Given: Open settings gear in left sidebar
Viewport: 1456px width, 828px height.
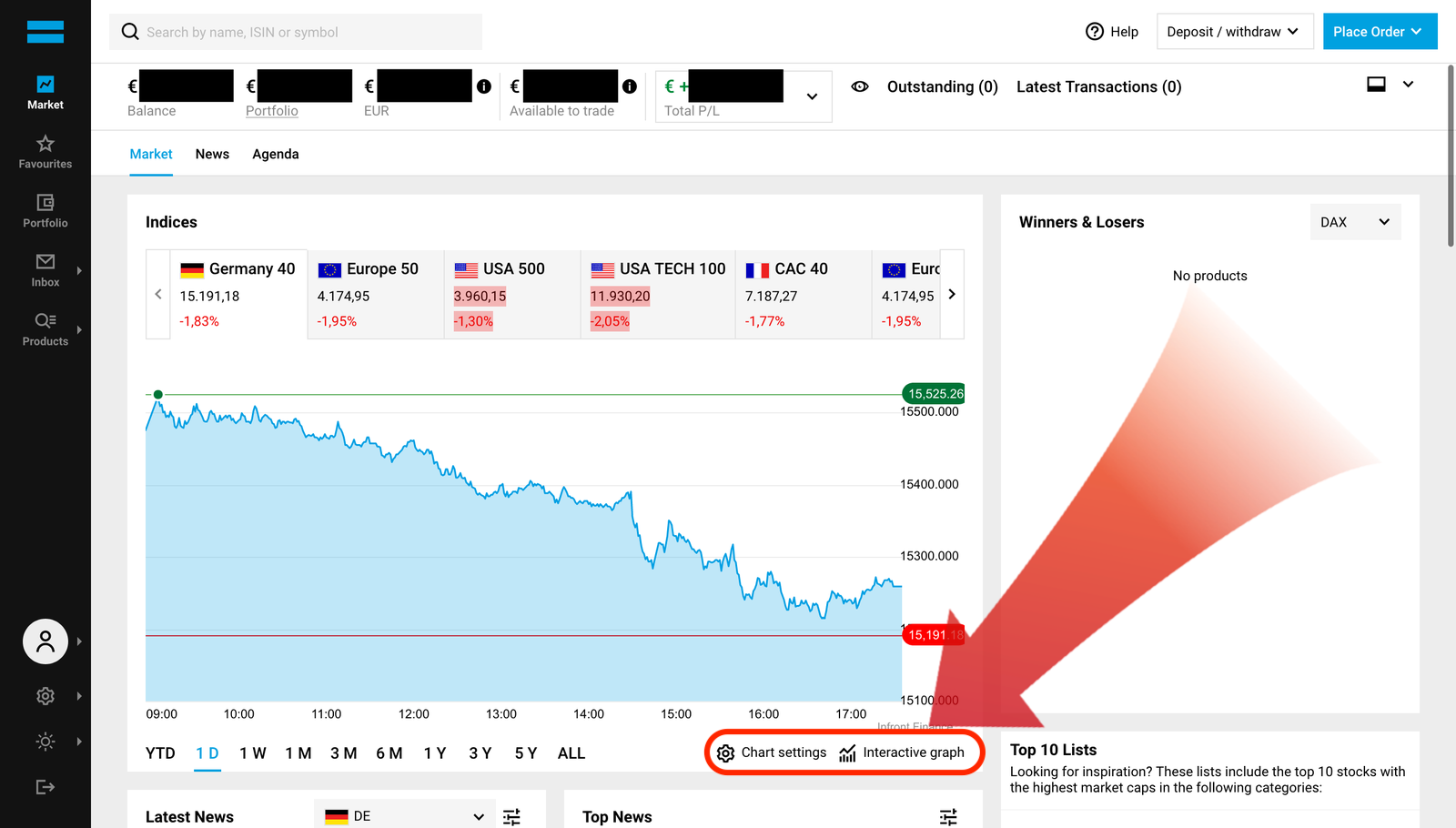Looking at the screenshot, I should click(x=45, y=696).
